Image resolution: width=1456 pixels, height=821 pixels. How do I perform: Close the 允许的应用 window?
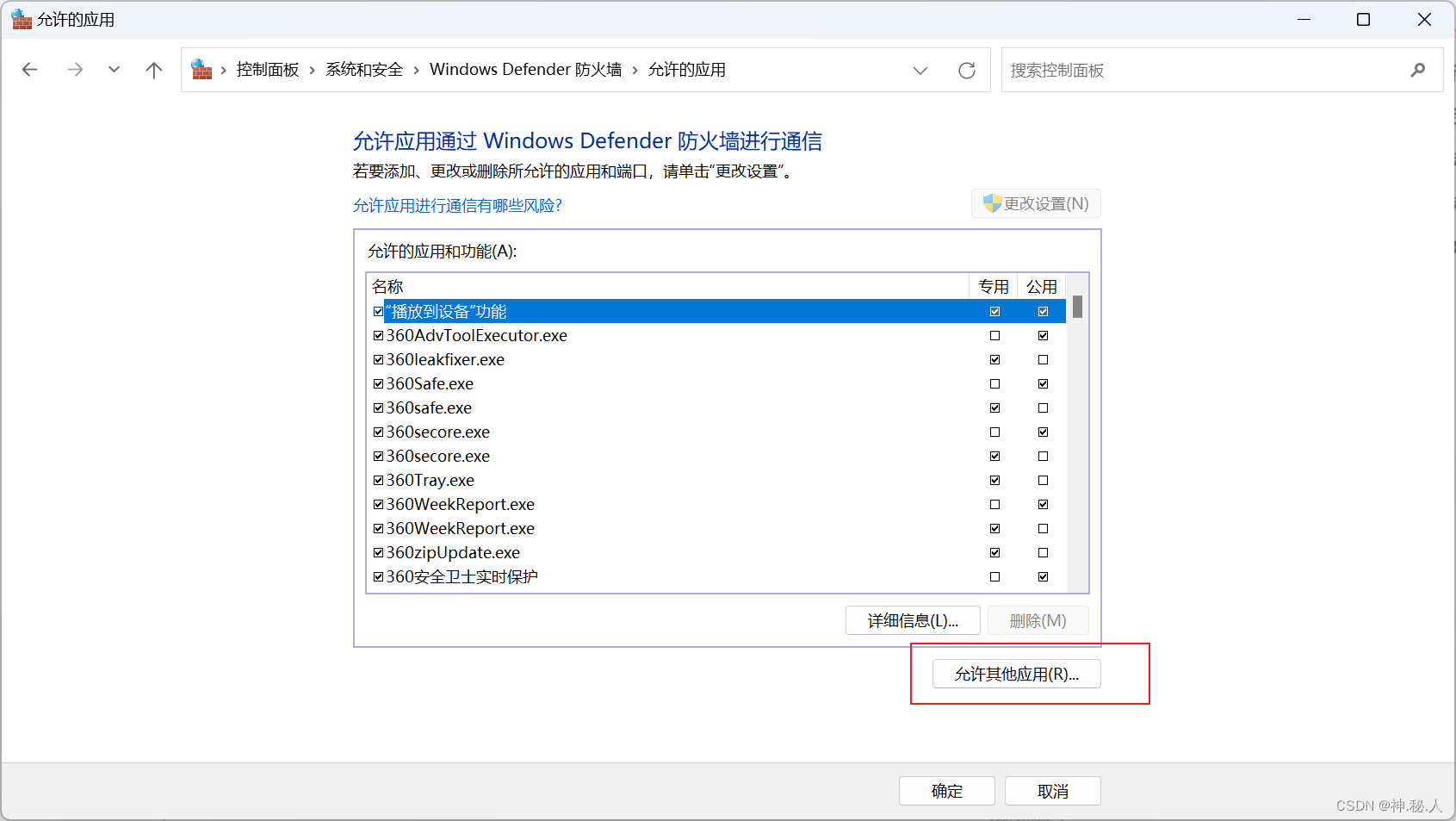(x=1424, y=19)
